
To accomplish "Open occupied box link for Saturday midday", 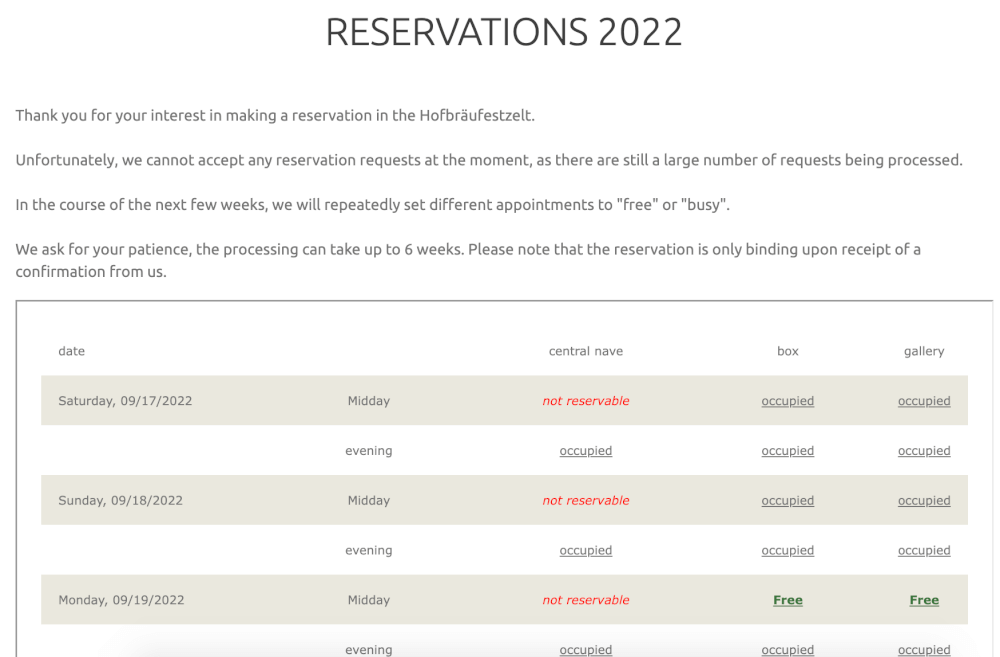I will coord(788,401).
